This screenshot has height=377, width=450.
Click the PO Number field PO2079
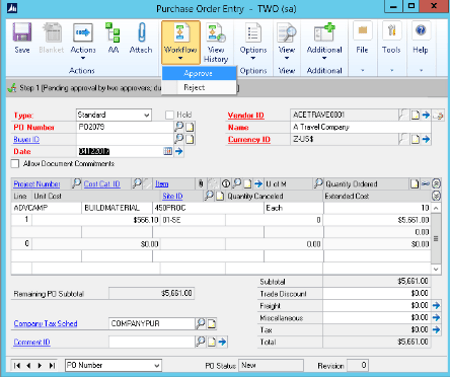(125, 127)
